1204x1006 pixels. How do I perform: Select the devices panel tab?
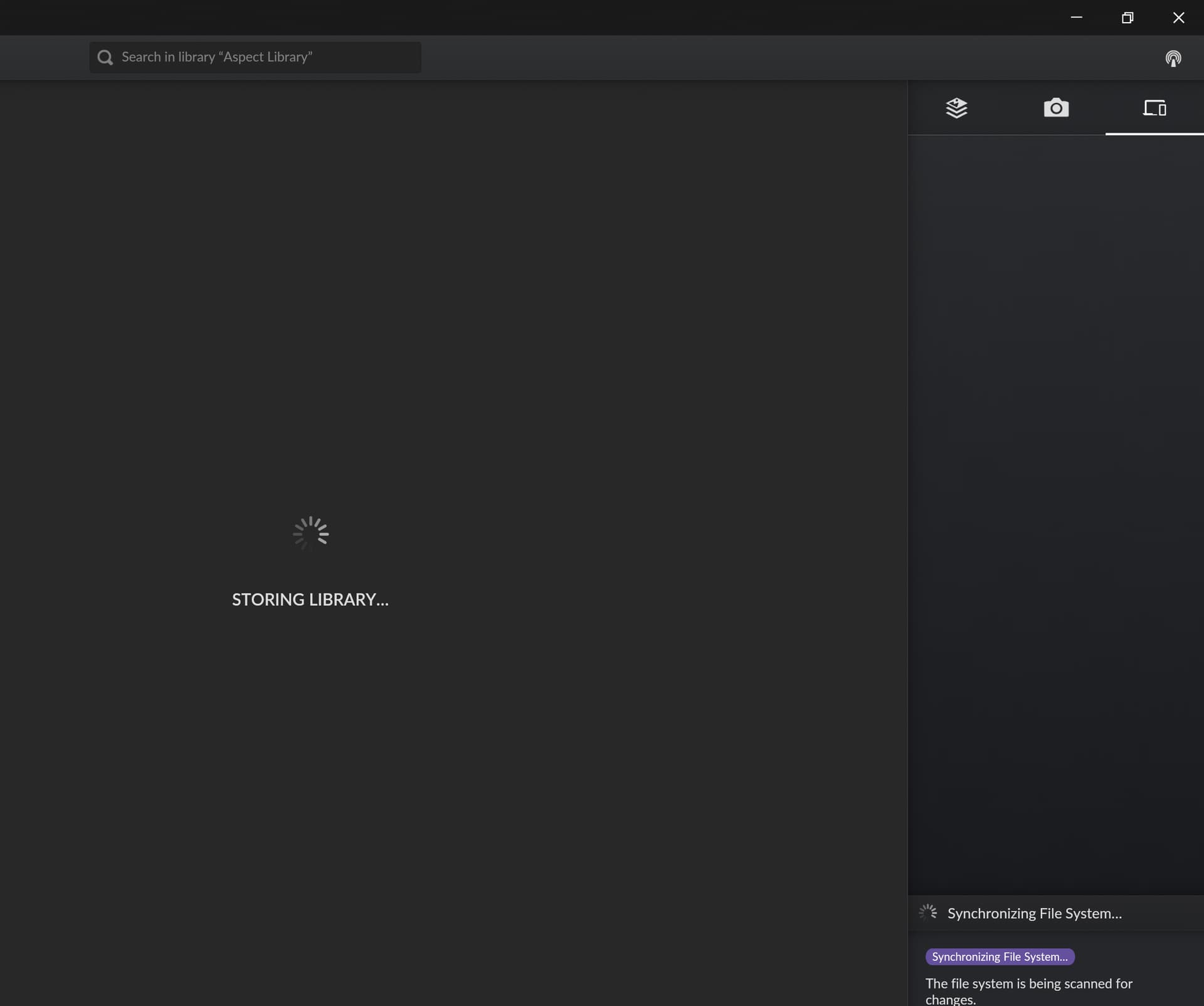1154,108
